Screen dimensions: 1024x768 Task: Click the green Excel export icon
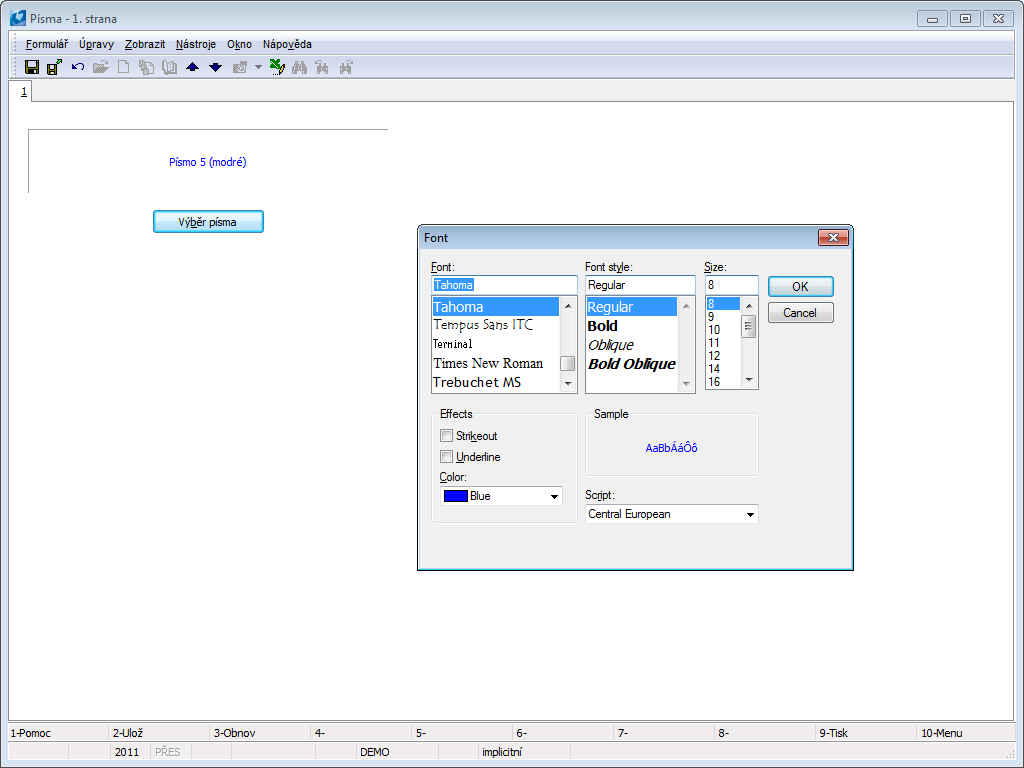[x=277, y=67]
